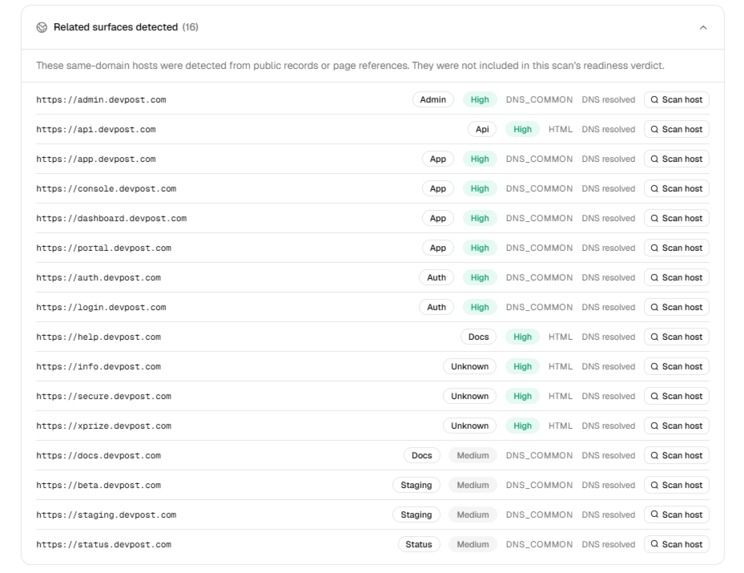Select the https://console.devpost.com URL text
The height and width of the screenshot is (573, 744).
[106, 189]
